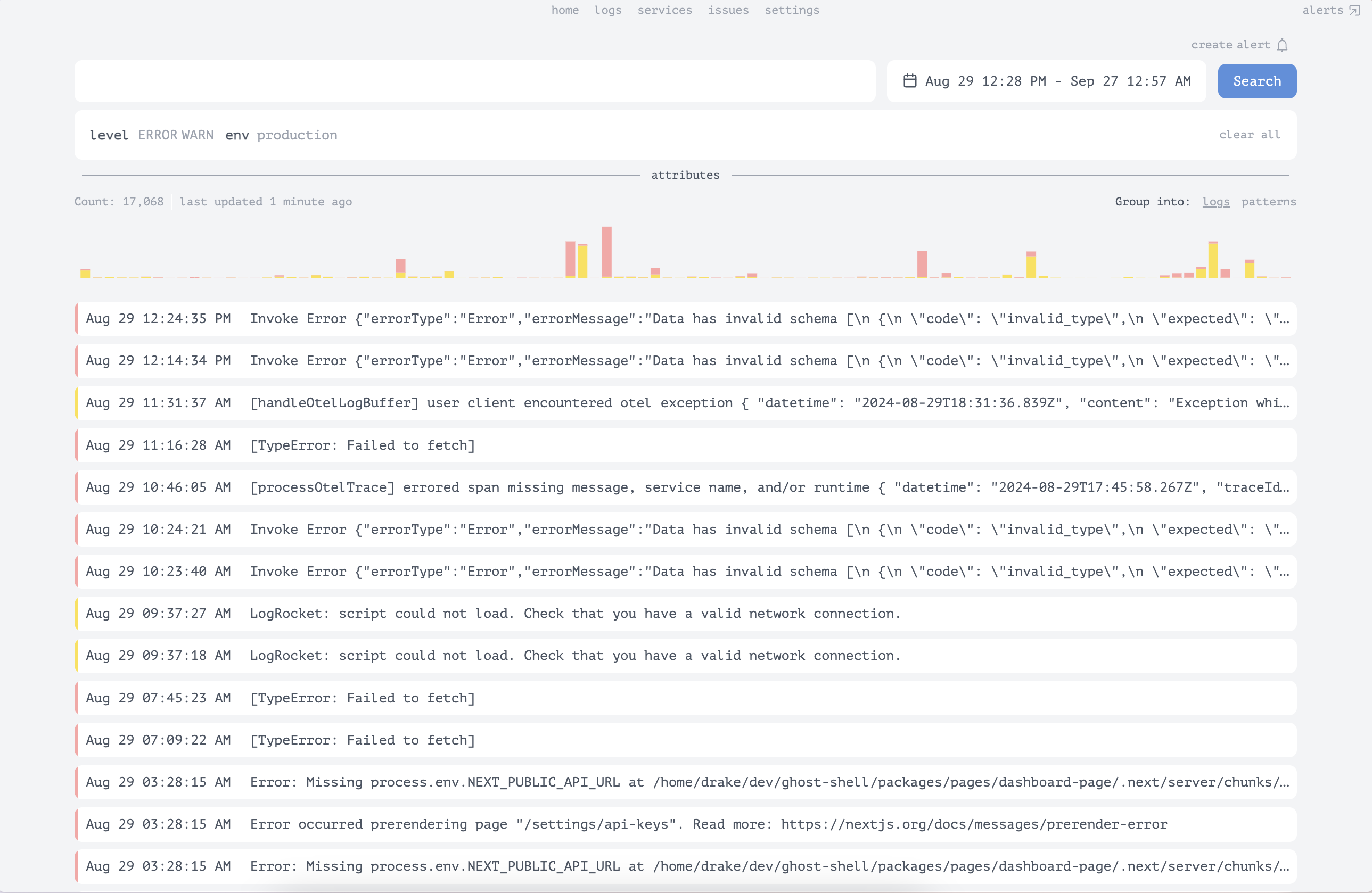Open the env production filter

click(x=297, y=135)
